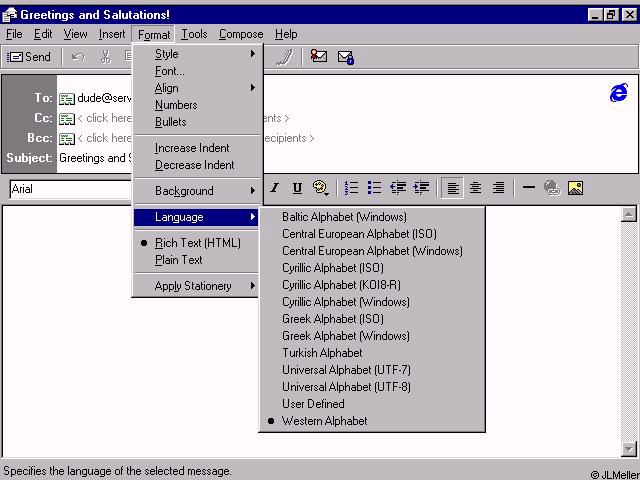Viewport: 640px width, 480px height.
Task: Choose Greek Alphabet (ISO)
Action: coord(372,319)
